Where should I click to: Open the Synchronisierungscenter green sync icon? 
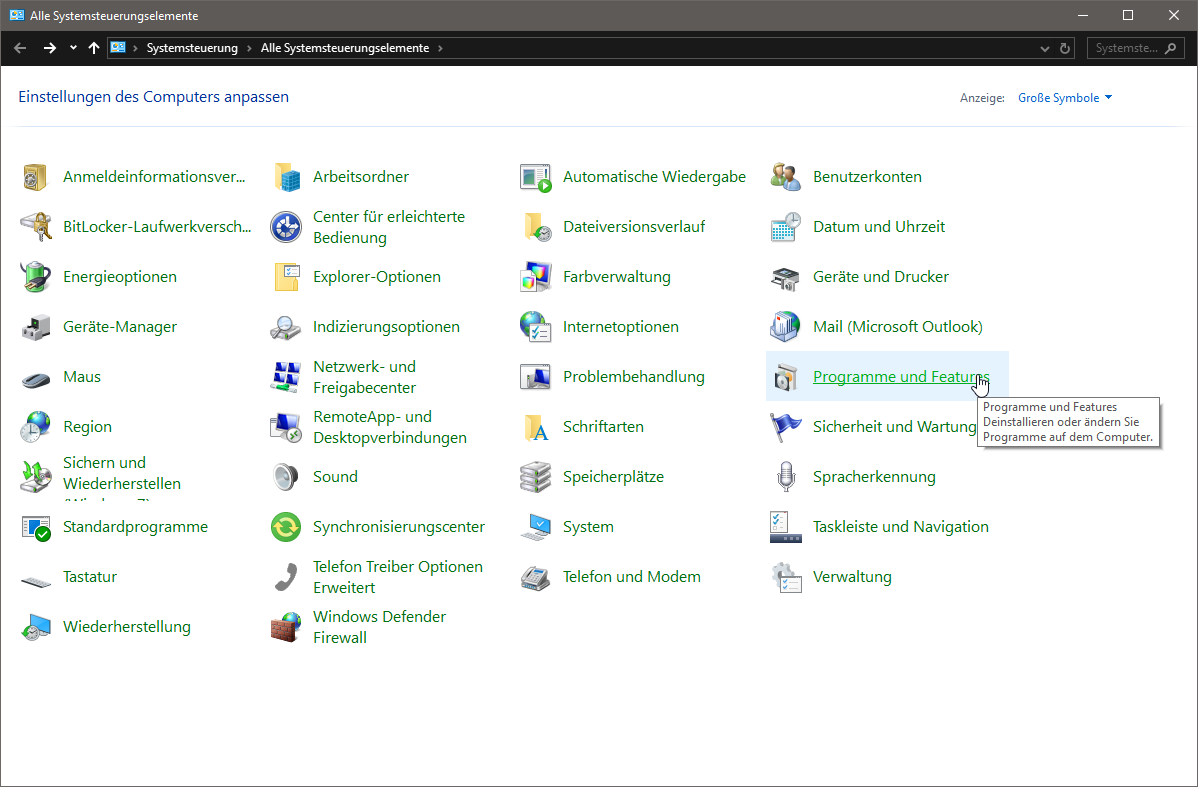[x=286, y=527]
